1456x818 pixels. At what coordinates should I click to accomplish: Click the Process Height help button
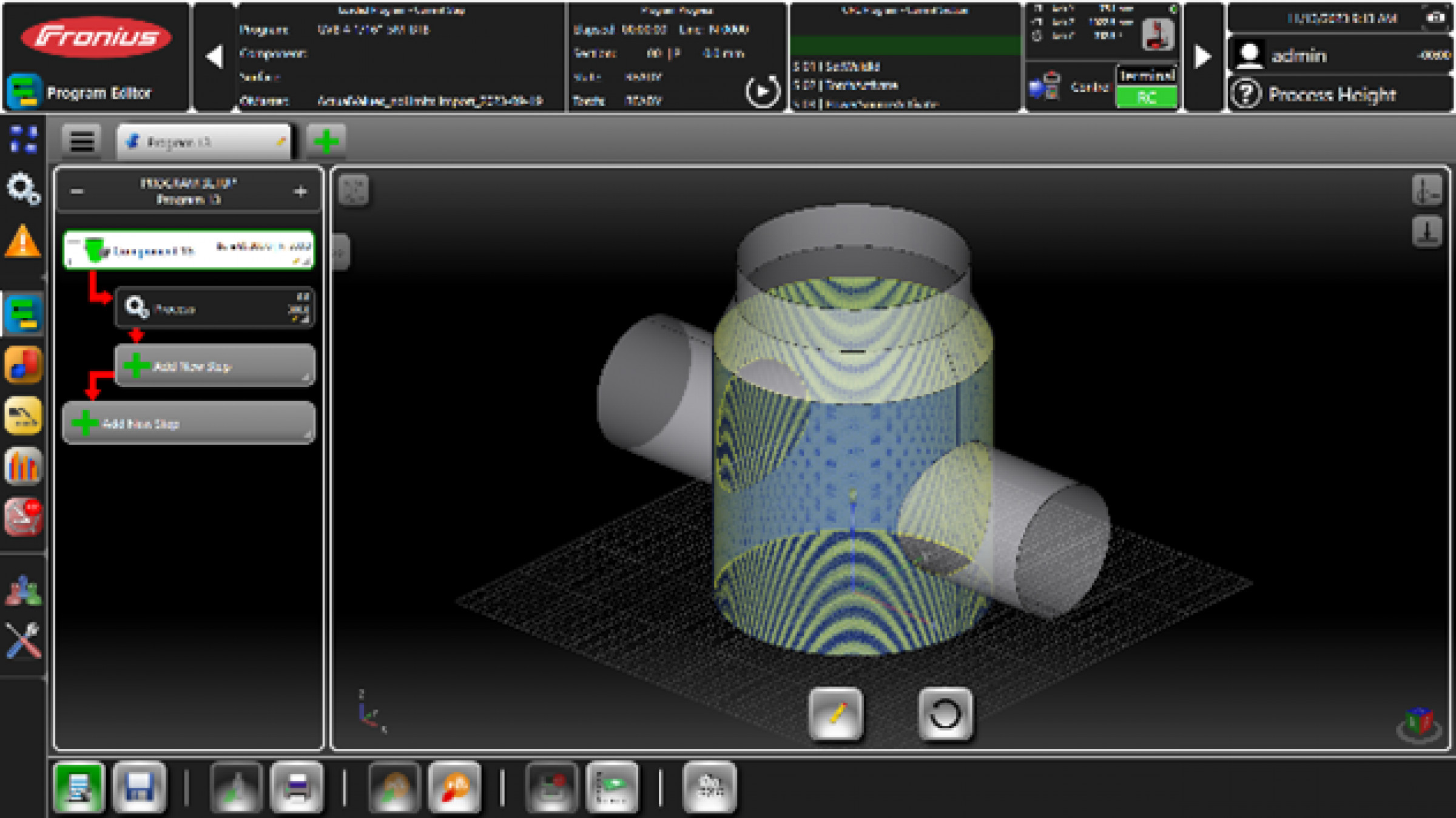(x=1247, y=94)
